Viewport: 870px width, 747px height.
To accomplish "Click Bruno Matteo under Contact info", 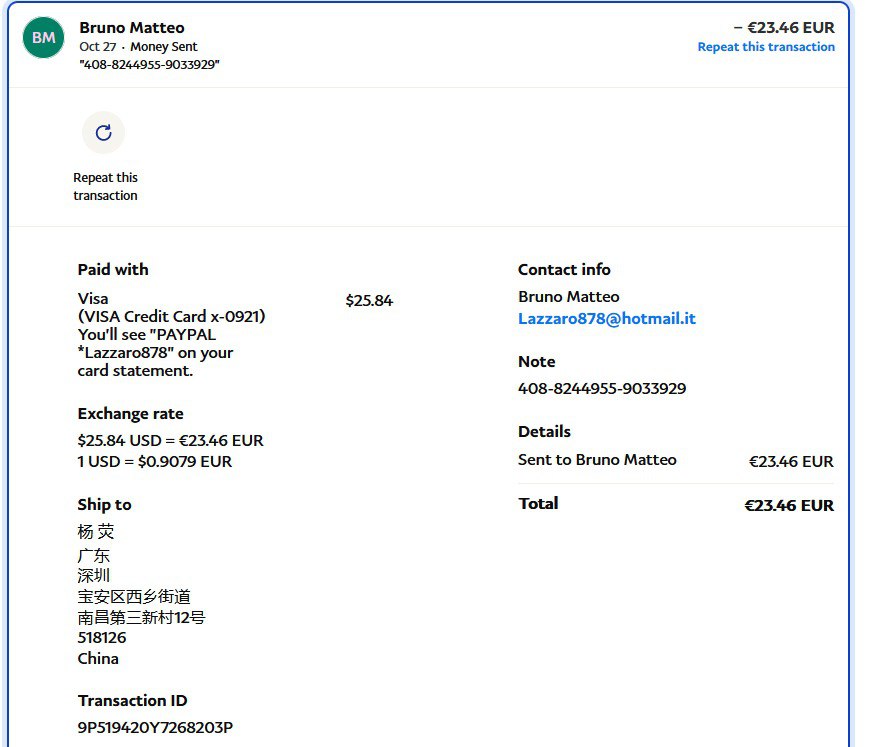I will (x=568, y=297).
